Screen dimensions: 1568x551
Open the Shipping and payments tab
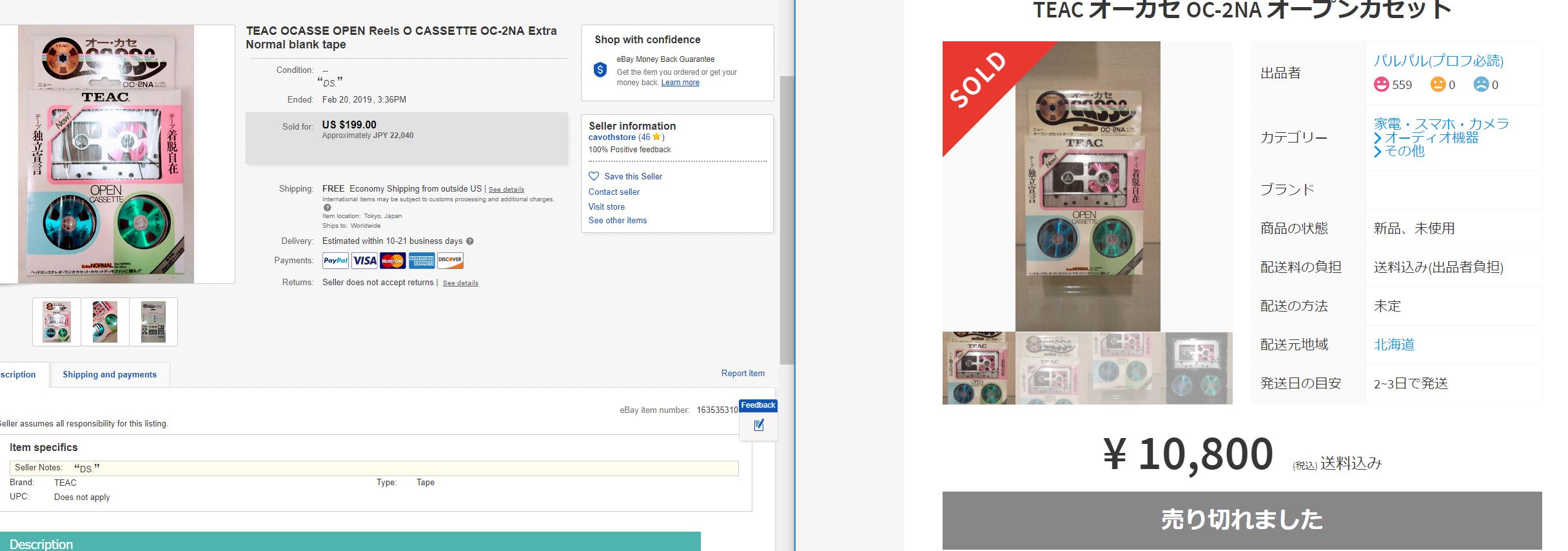tap(110, 374)
